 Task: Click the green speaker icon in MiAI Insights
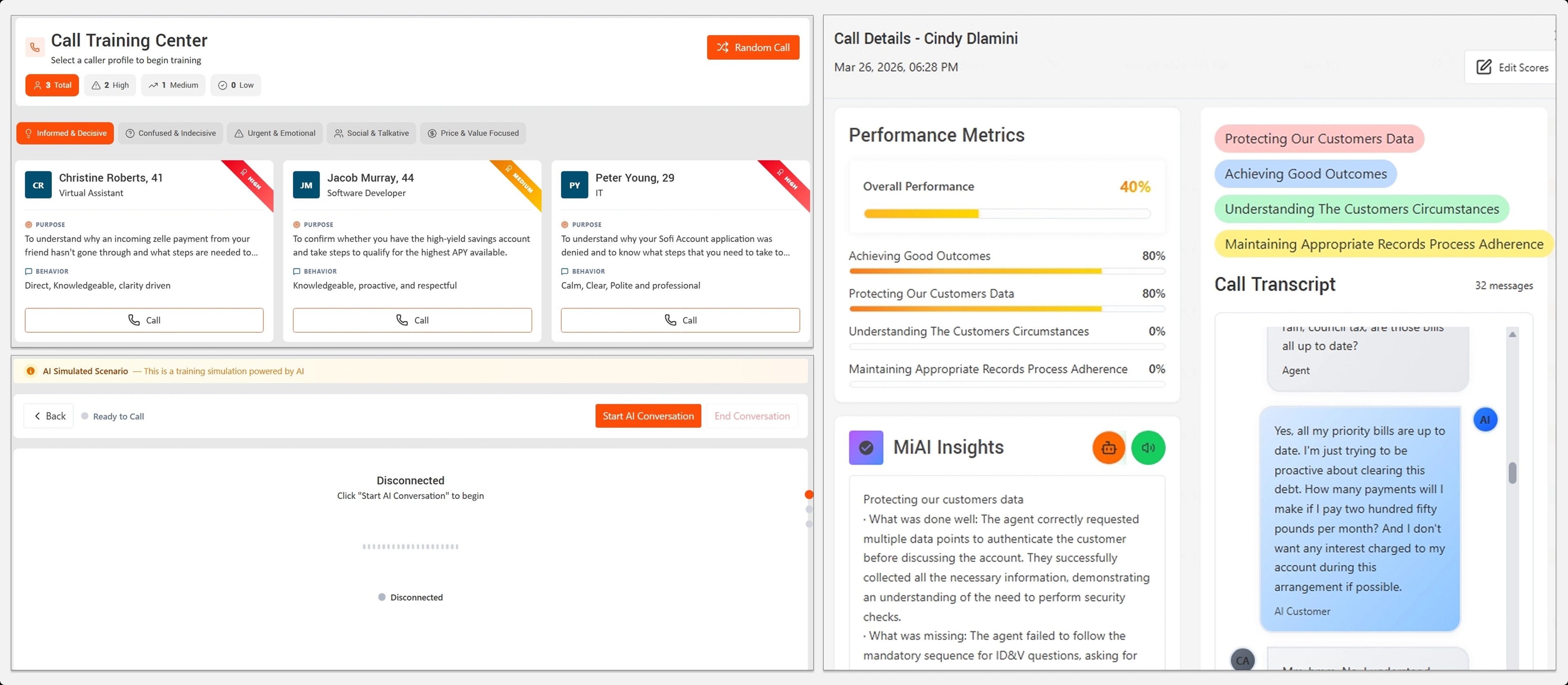[1148, 447]
